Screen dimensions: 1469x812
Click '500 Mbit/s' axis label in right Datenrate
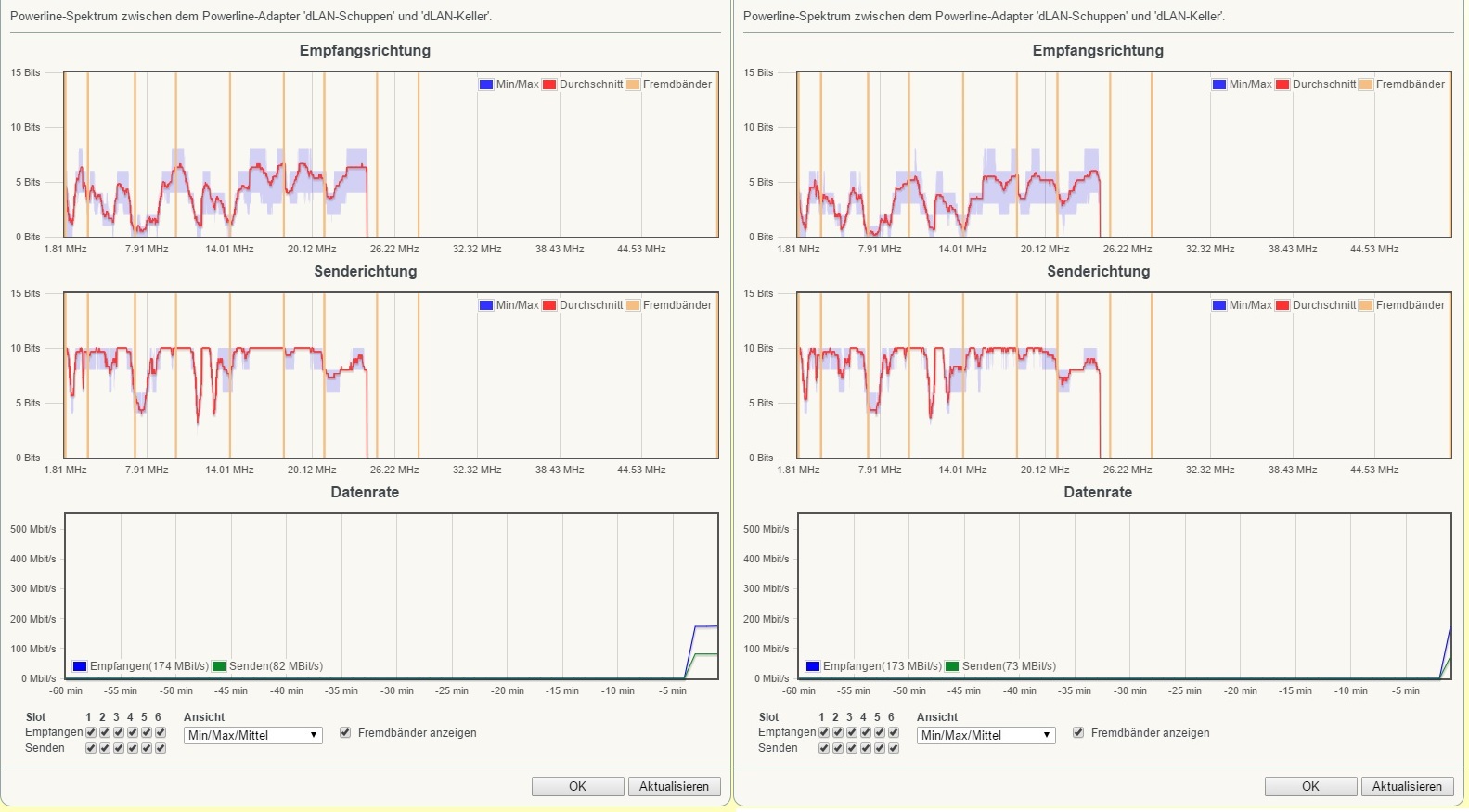[x=766, y=530]
